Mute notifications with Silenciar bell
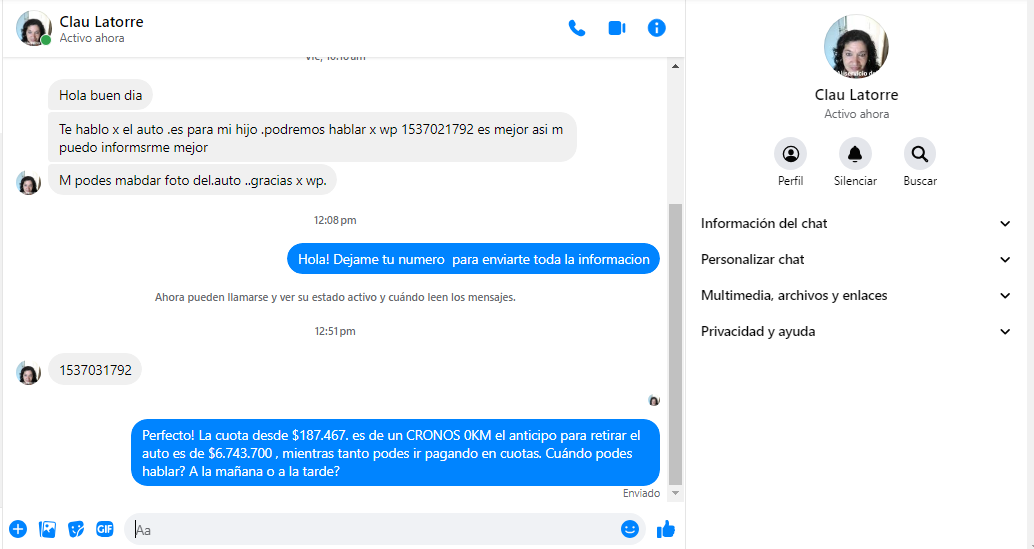Screen dimensions: 1034x549 (x=855, y=154)
